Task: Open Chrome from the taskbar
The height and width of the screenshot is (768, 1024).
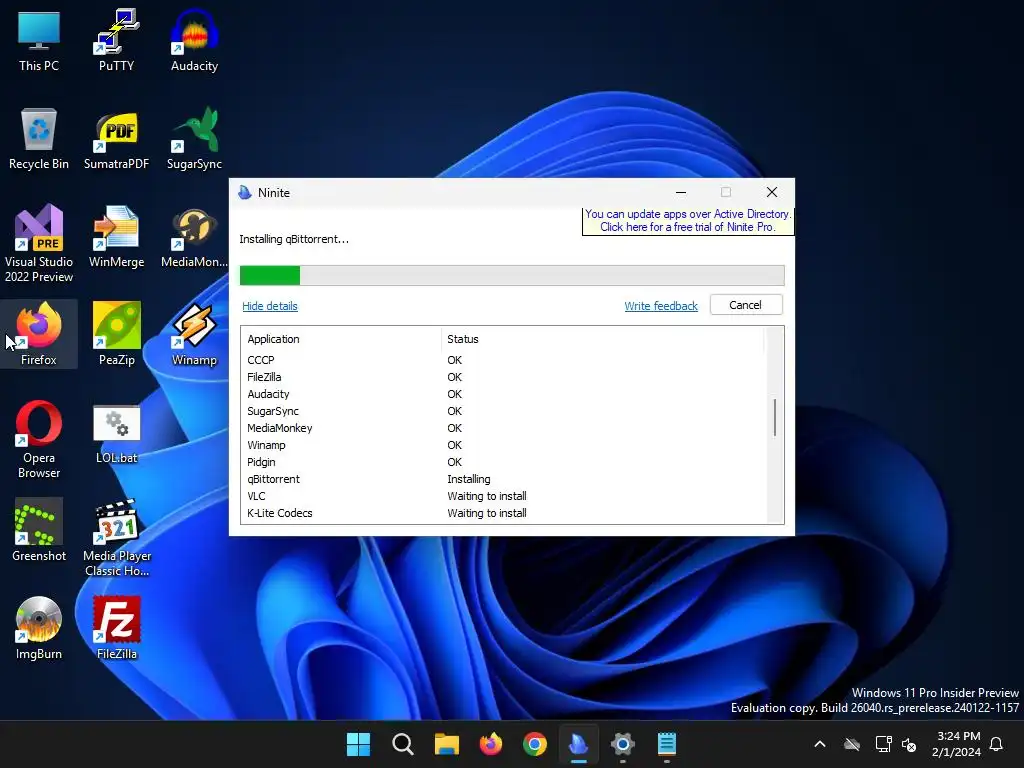Action: click(x=534, y=744)
